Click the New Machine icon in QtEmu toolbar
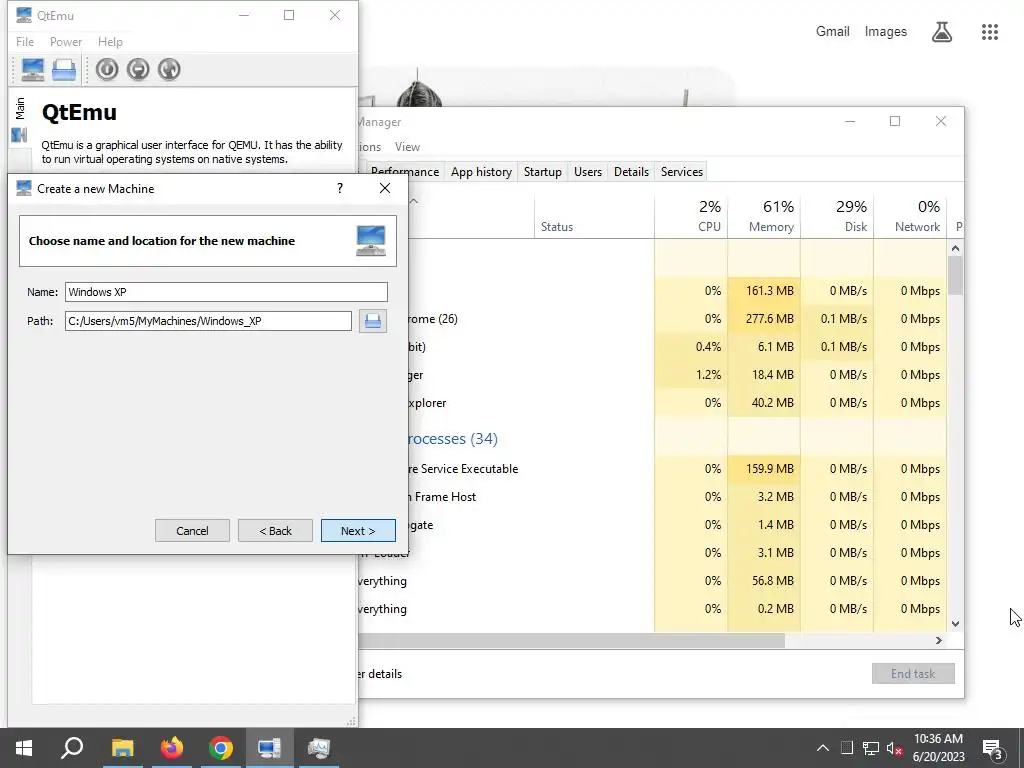1024x768 pixels. pyautogui.click(x=33, y=69)
